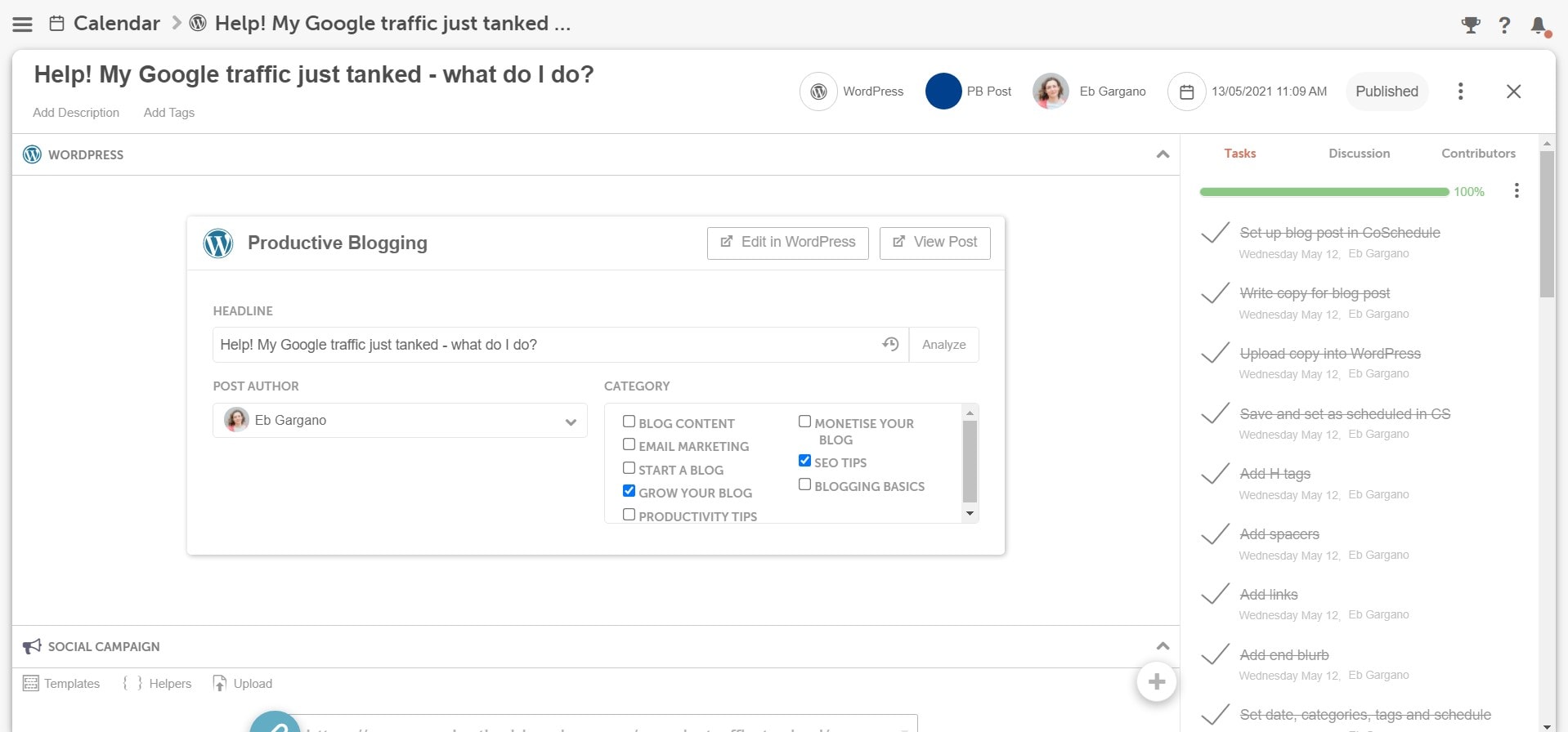Uncheck 'Save and set as scheduled in CS' task
Image resolution: width=1568 pixels, height=732 pixels.
coord(1215,414)
